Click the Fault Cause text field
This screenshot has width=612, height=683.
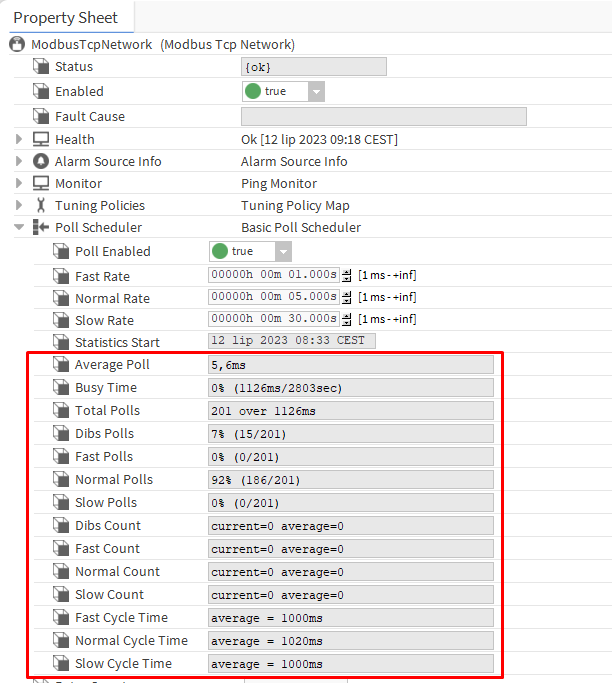pyautogui.click(x=384, y=116)
